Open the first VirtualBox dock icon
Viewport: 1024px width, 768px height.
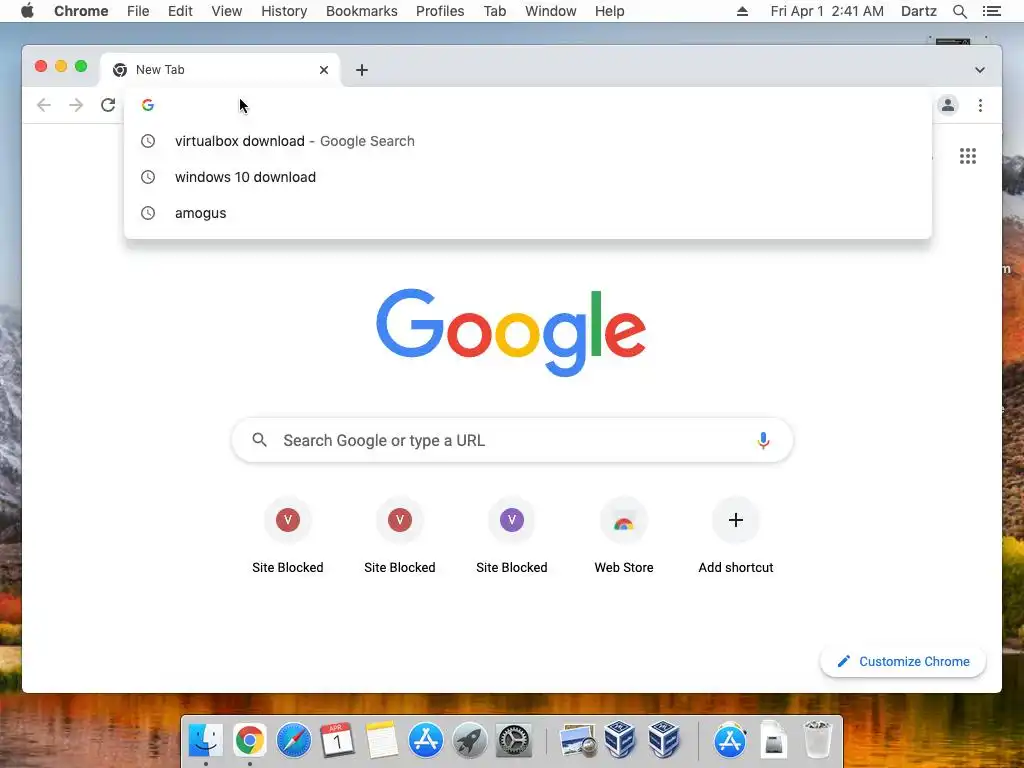coord(620,739)
